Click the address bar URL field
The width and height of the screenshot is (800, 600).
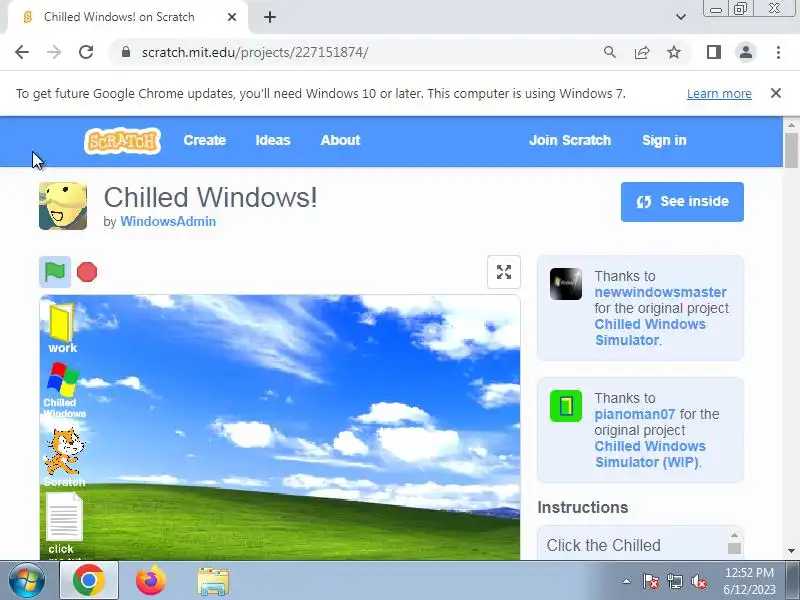357,52
